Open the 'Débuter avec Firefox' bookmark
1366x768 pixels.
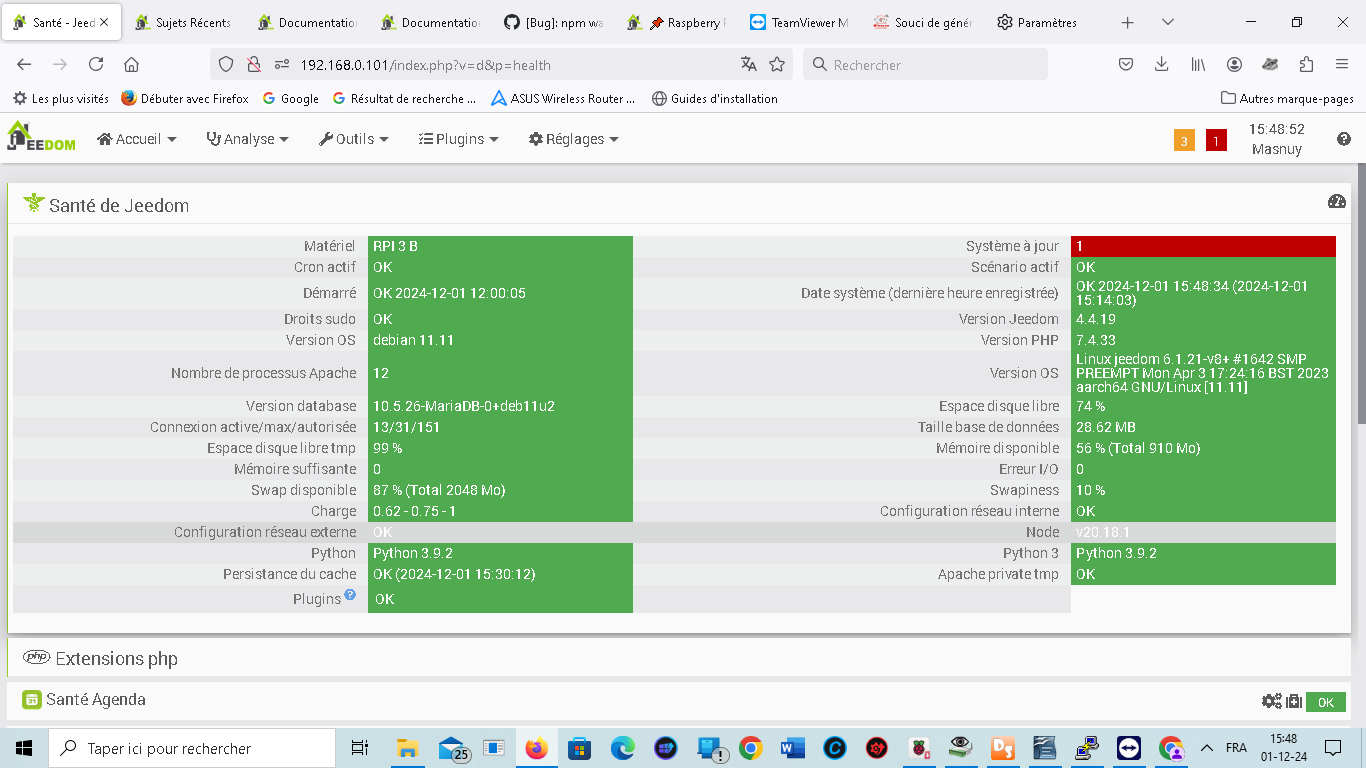185,99
